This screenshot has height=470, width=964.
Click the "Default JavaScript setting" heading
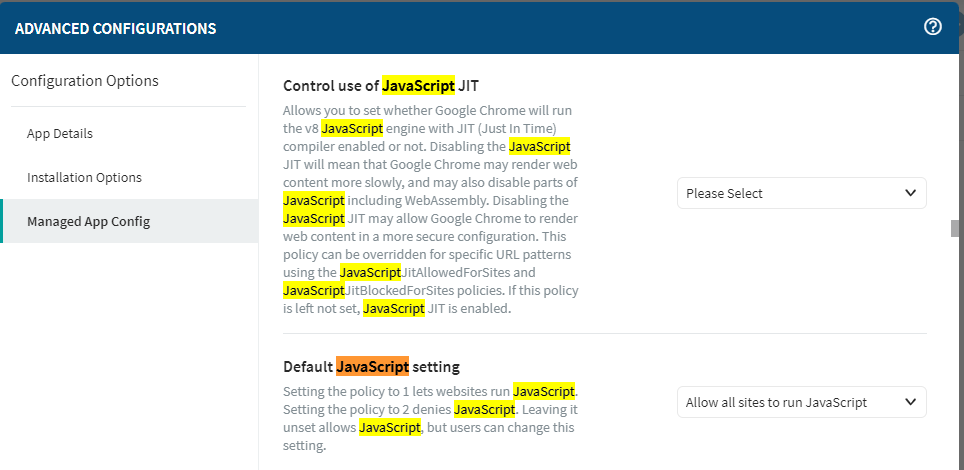[x=371, y=366]
